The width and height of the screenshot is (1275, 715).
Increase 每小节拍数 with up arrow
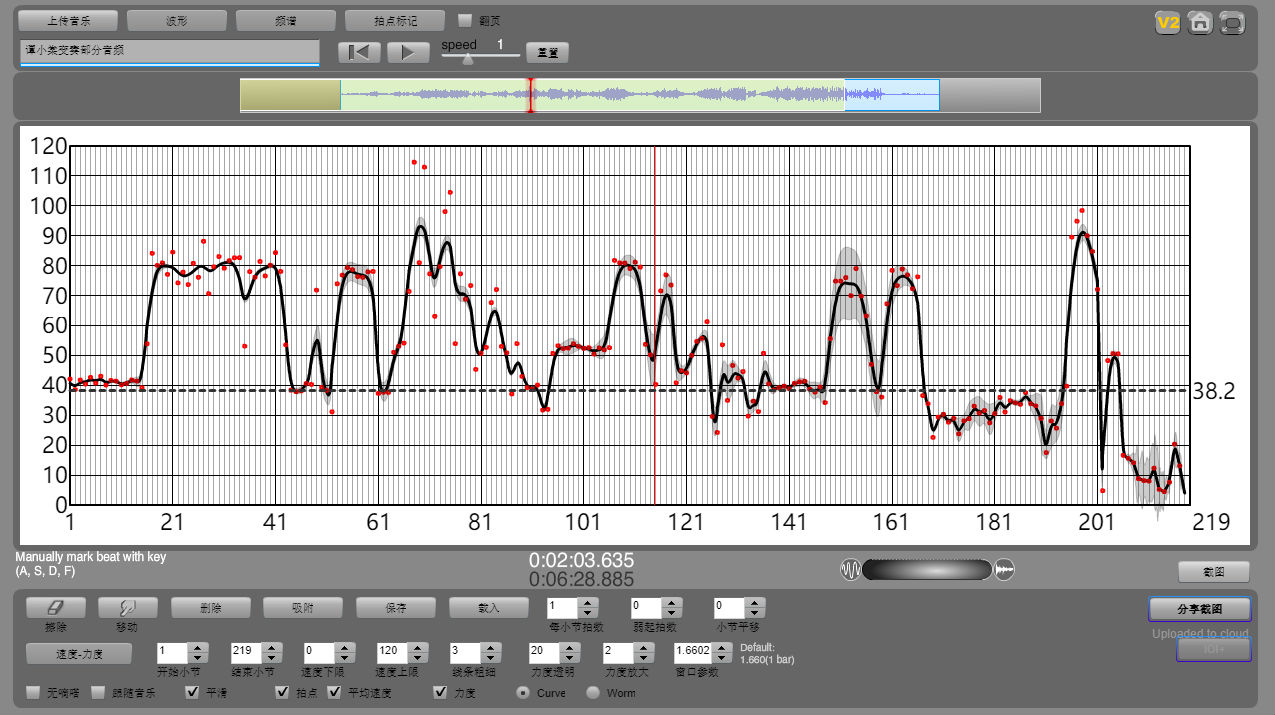coord(587,602)
